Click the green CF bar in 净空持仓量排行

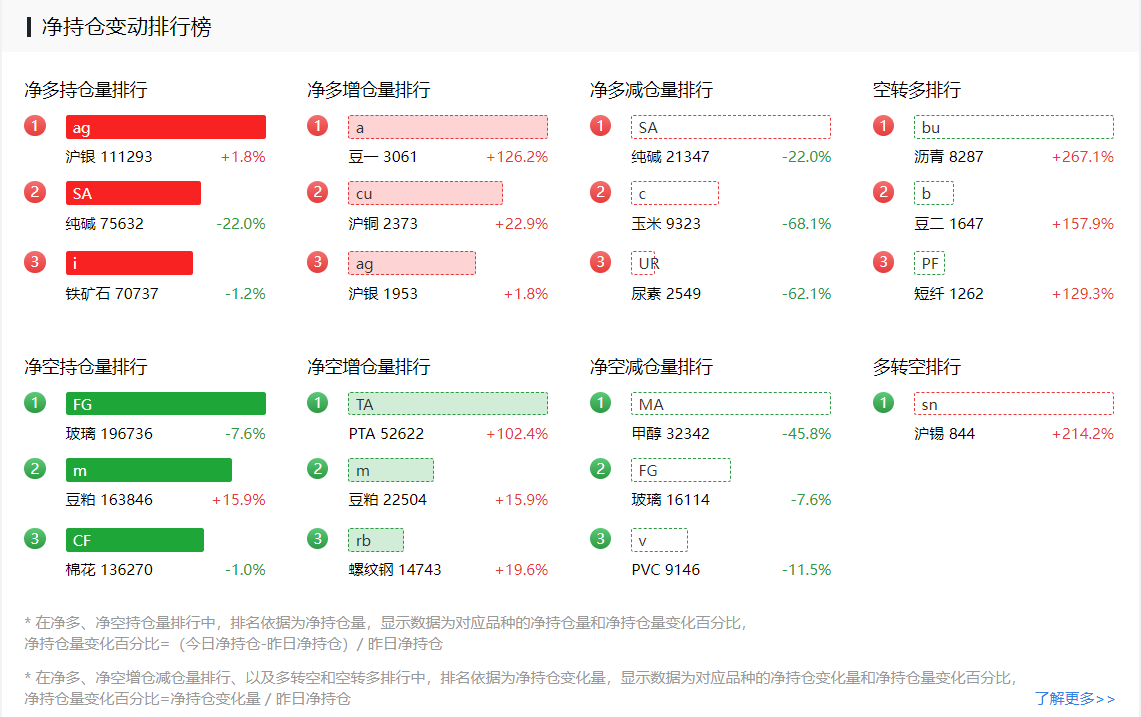pyautogui.click(x=135, y=540)
